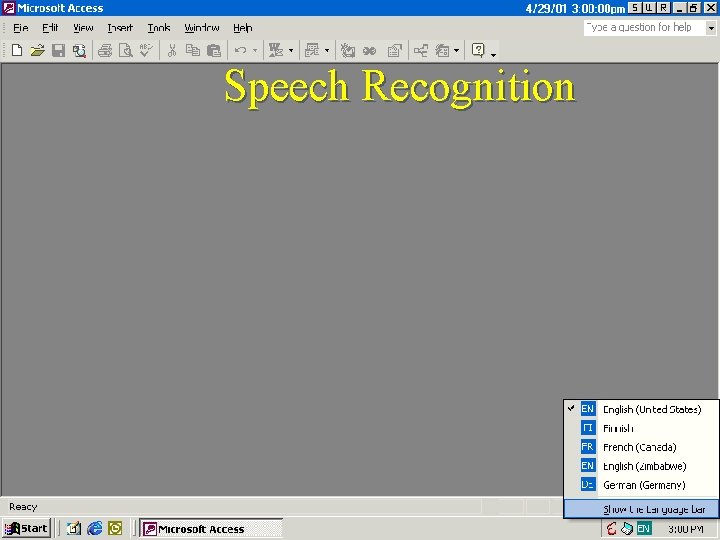This screenshot has width=720, height=540.
Task: Expand the OfficeLinks dropdown arrow
Action: coord(291,51)
